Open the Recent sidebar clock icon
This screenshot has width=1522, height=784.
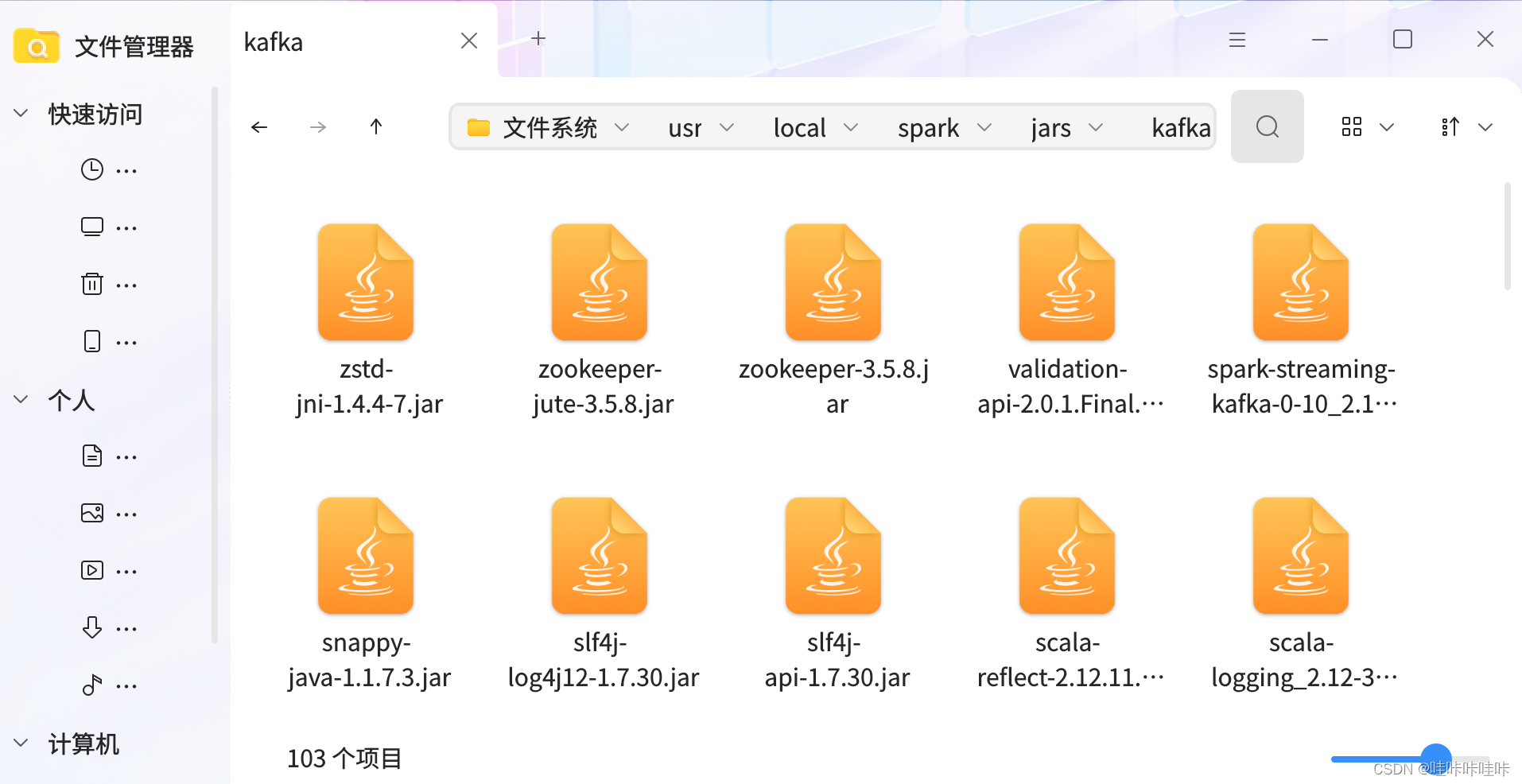pyautogui.click(x=92, y=169)
